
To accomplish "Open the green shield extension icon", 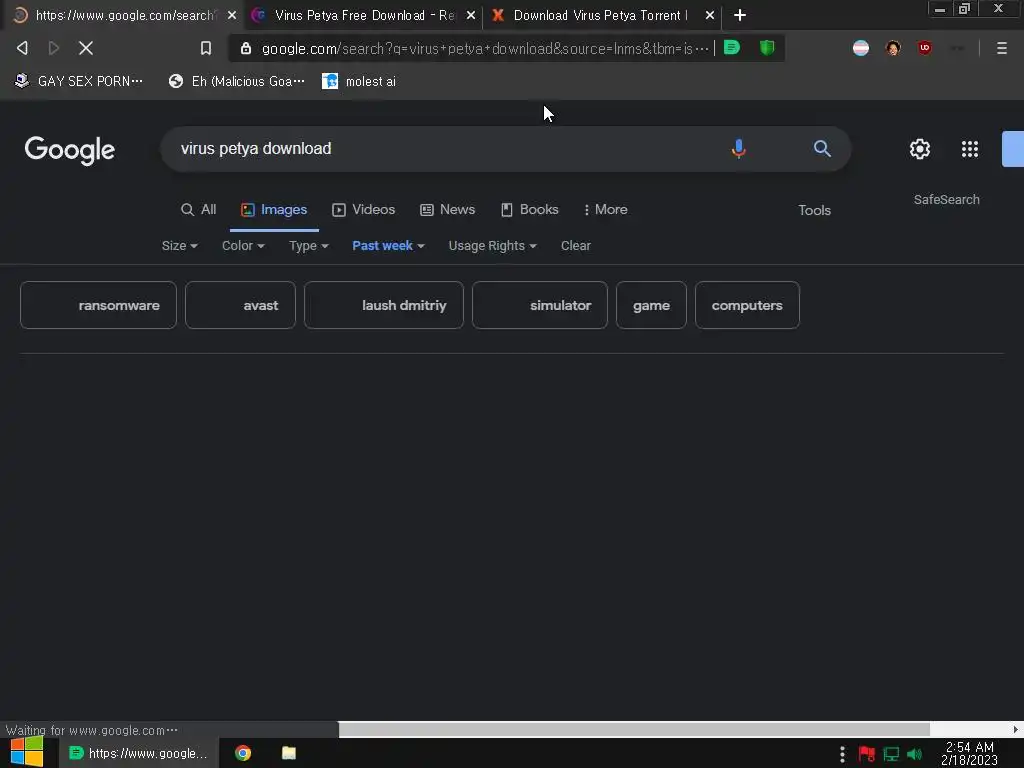I will 767,48.
